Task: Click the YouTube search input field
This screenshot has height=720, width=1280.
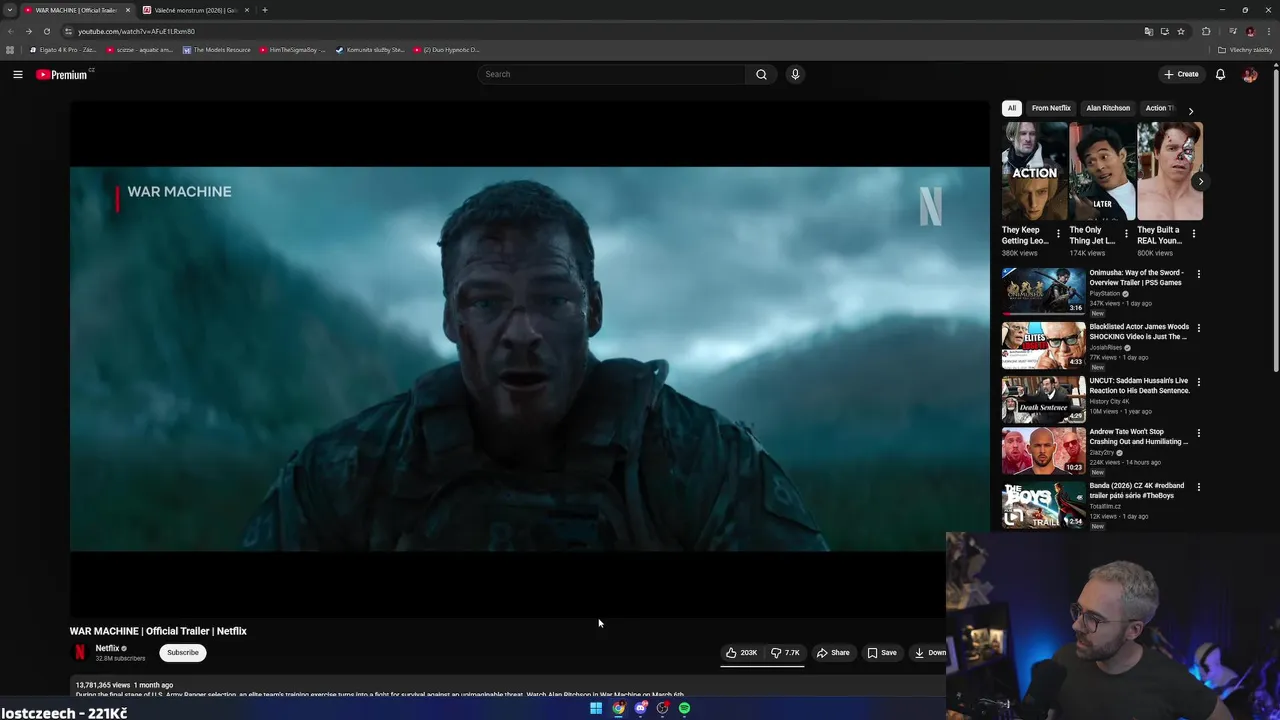Action: [x=612, y=74]
